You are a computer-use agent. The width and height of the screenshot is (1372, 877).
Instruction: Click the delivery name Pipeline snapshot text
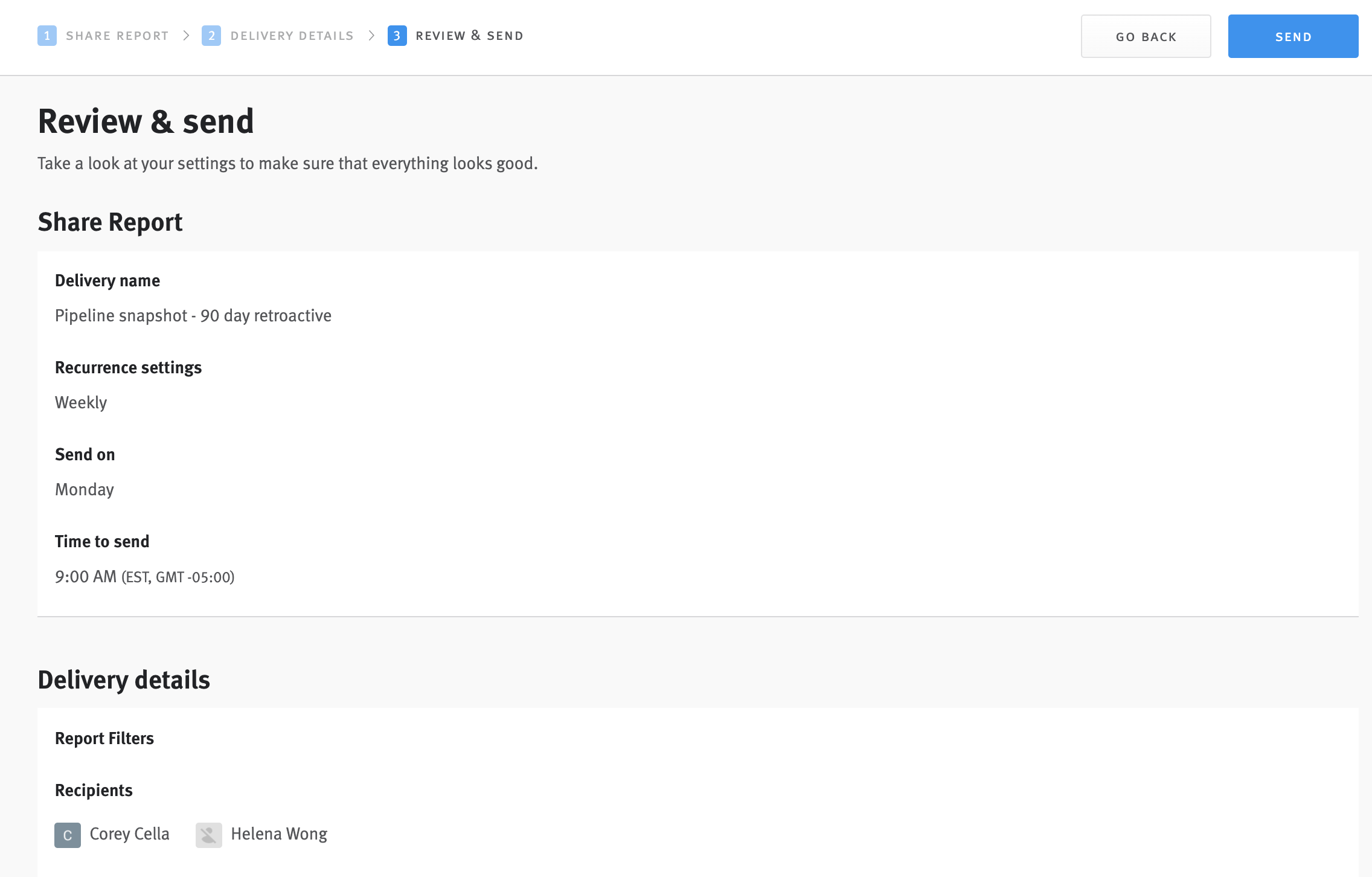(x=193, y=315)
